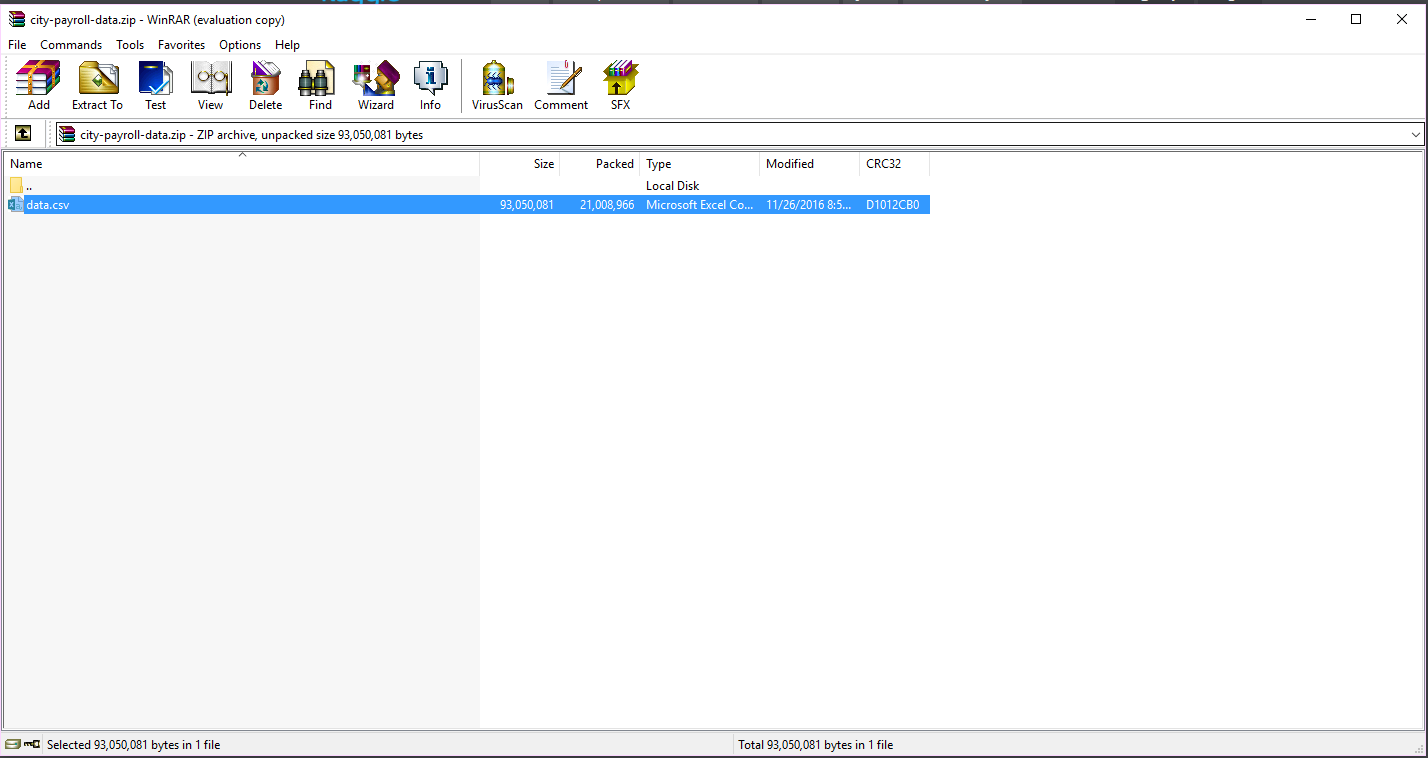This screenshot has width=1428, height=758.
Task: Click the 'Microsoft Excel Co...' type cell
Action: pos(700,205)
